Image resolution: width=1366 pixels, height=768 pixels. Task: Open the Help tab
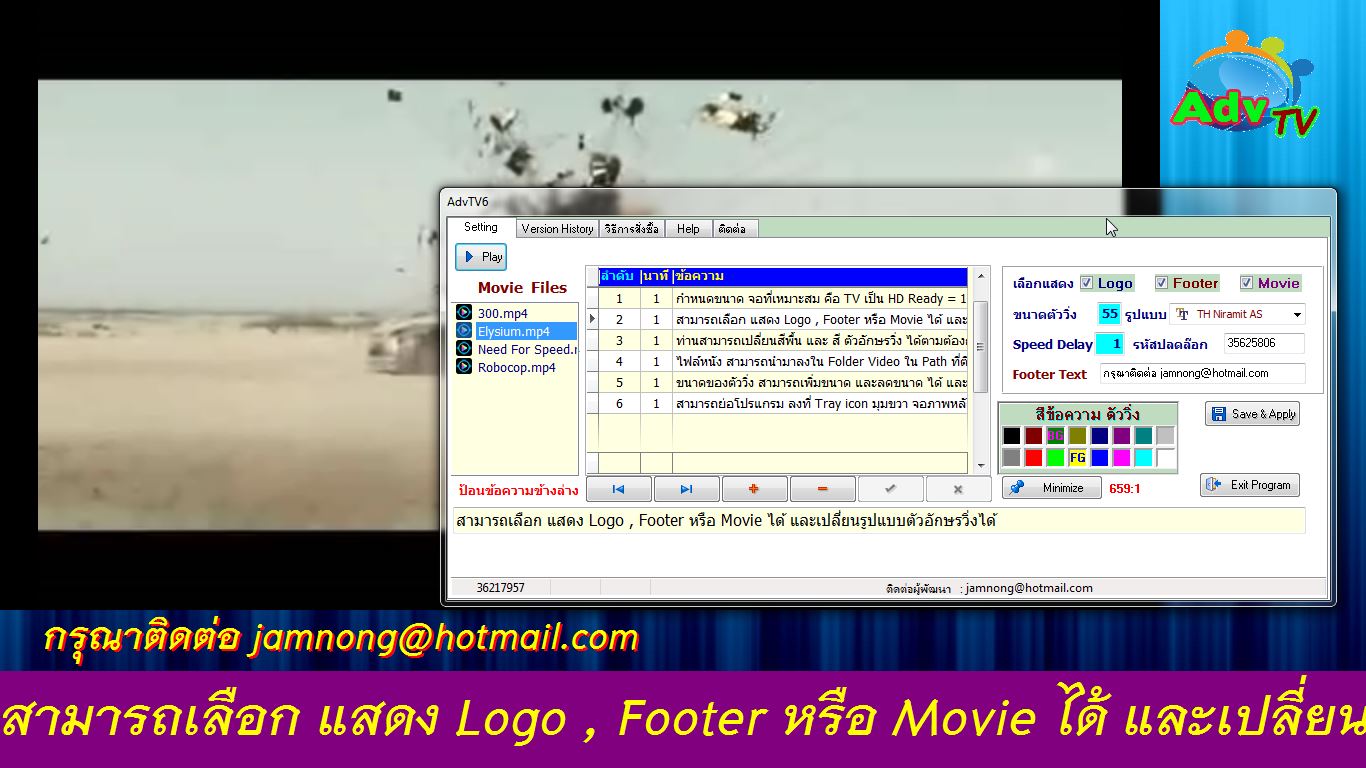tap(688, 229)
